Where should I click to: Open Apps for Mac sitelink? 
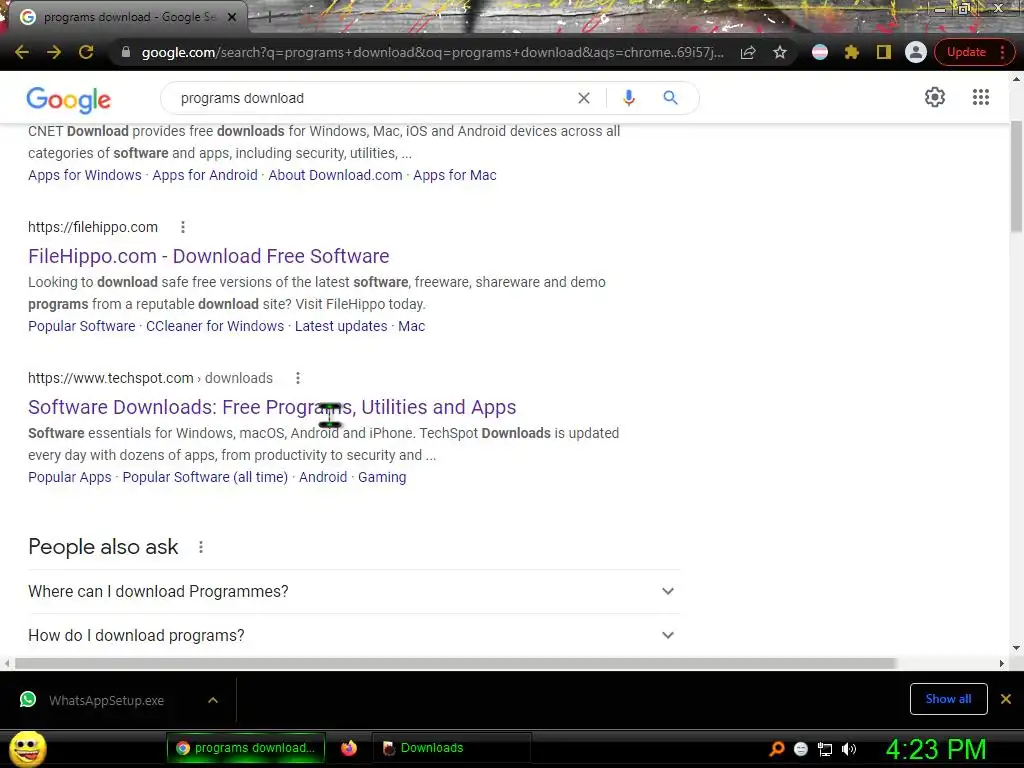point(455,175)
